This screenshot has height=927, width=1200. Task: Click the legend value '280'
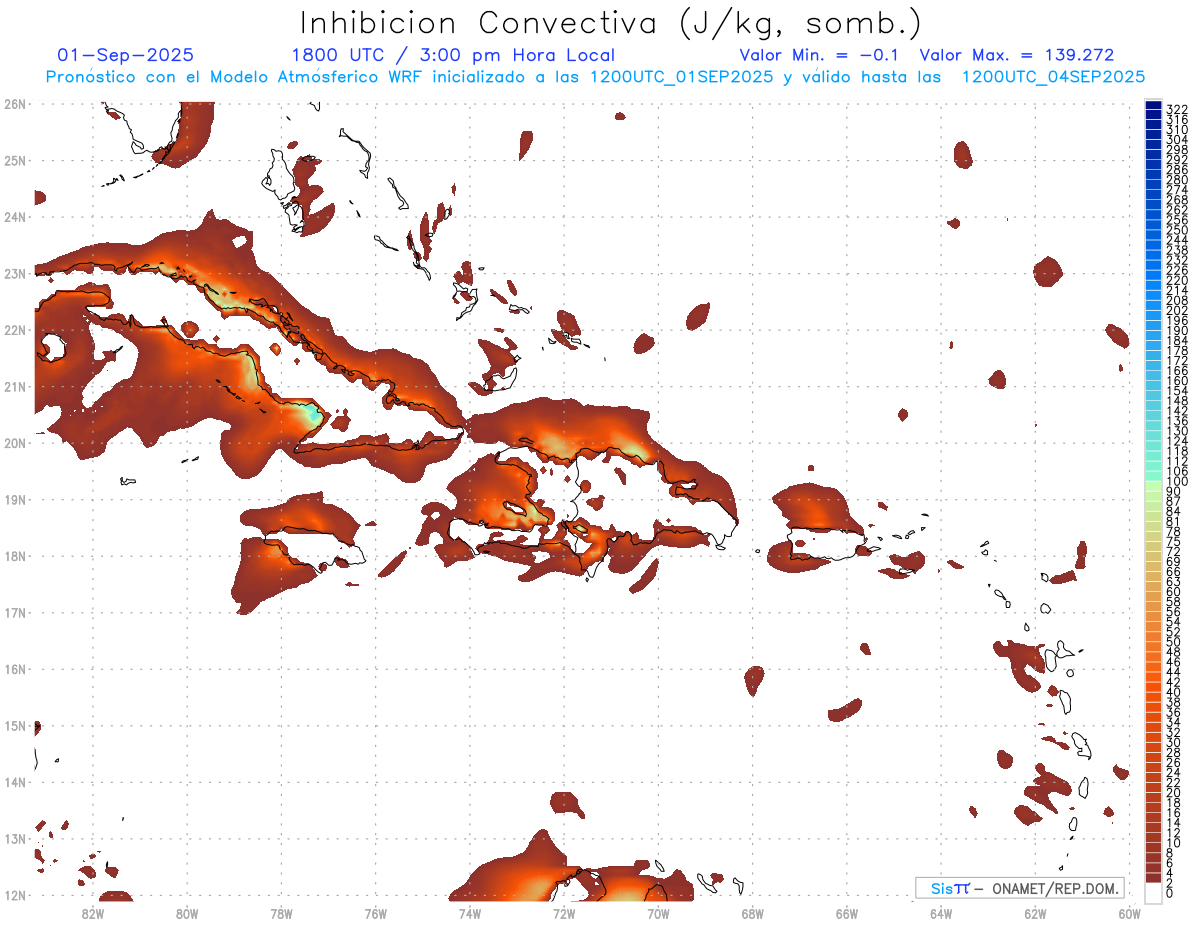(1177, 180)
